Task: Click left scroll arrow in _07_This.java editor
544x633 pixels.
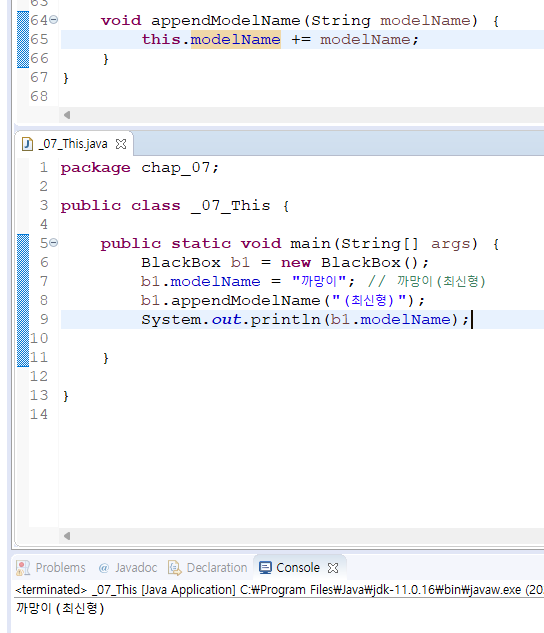Action: (x=67, y=536)
